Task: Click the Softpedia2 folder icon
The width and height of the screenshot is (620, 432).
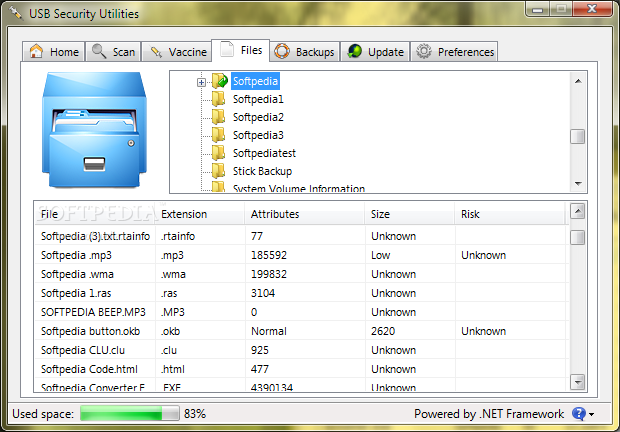Action: pyautogui.click(x=218, y=117)
